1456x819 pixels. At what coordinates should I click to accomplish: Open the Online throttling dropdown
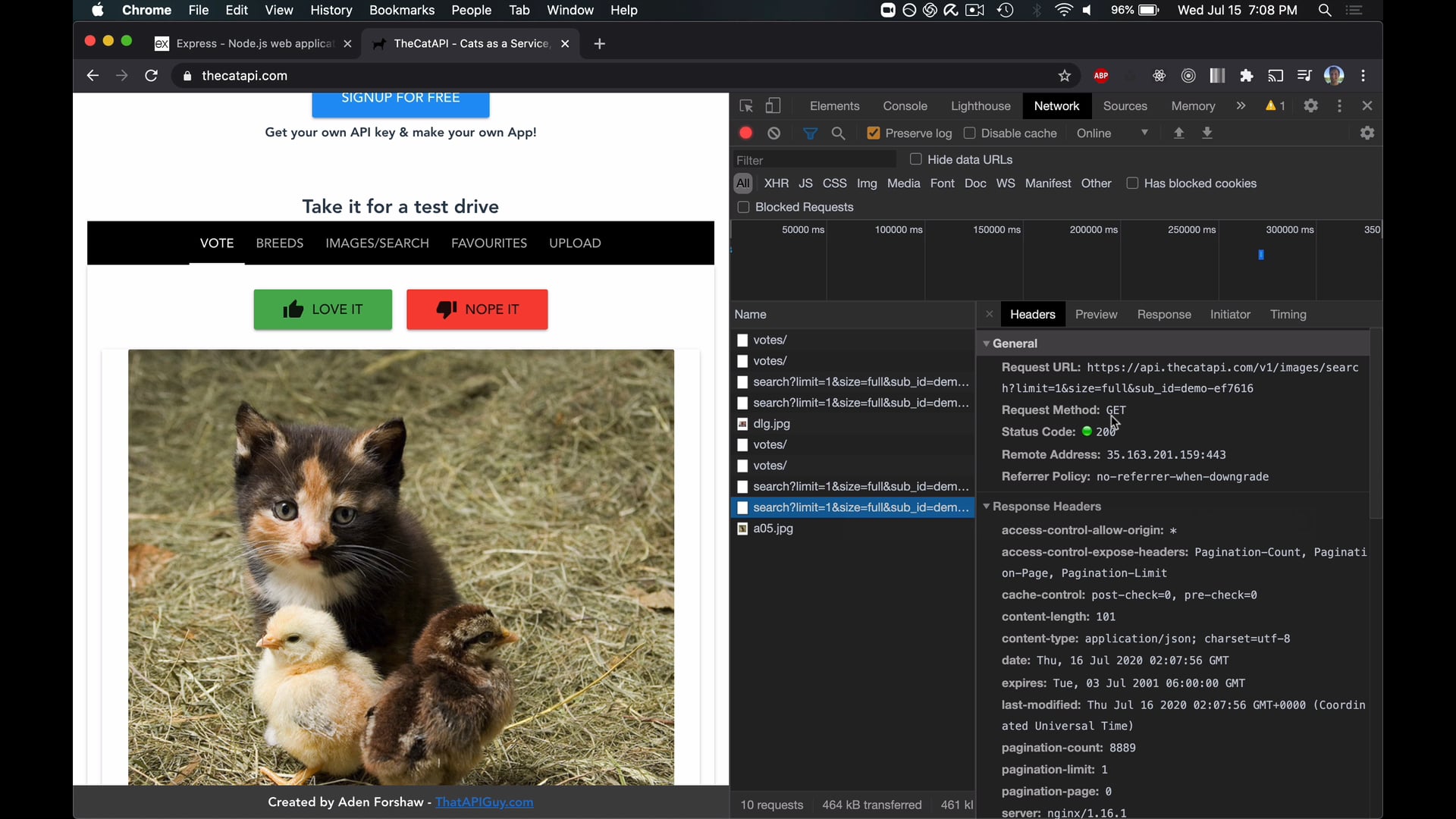1112,133
